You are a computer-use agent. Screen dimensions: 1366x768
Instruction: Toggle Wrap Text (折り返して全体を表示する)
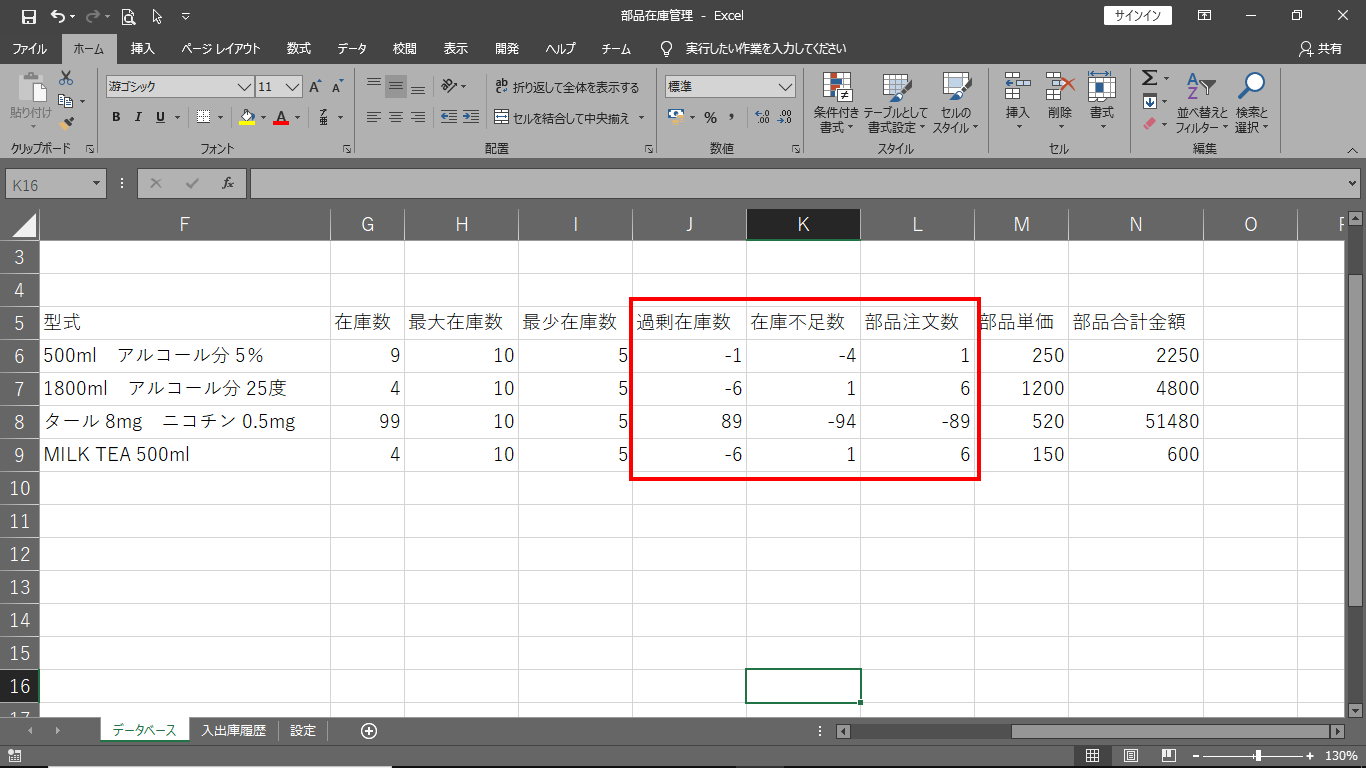click(x=567, y=87)
